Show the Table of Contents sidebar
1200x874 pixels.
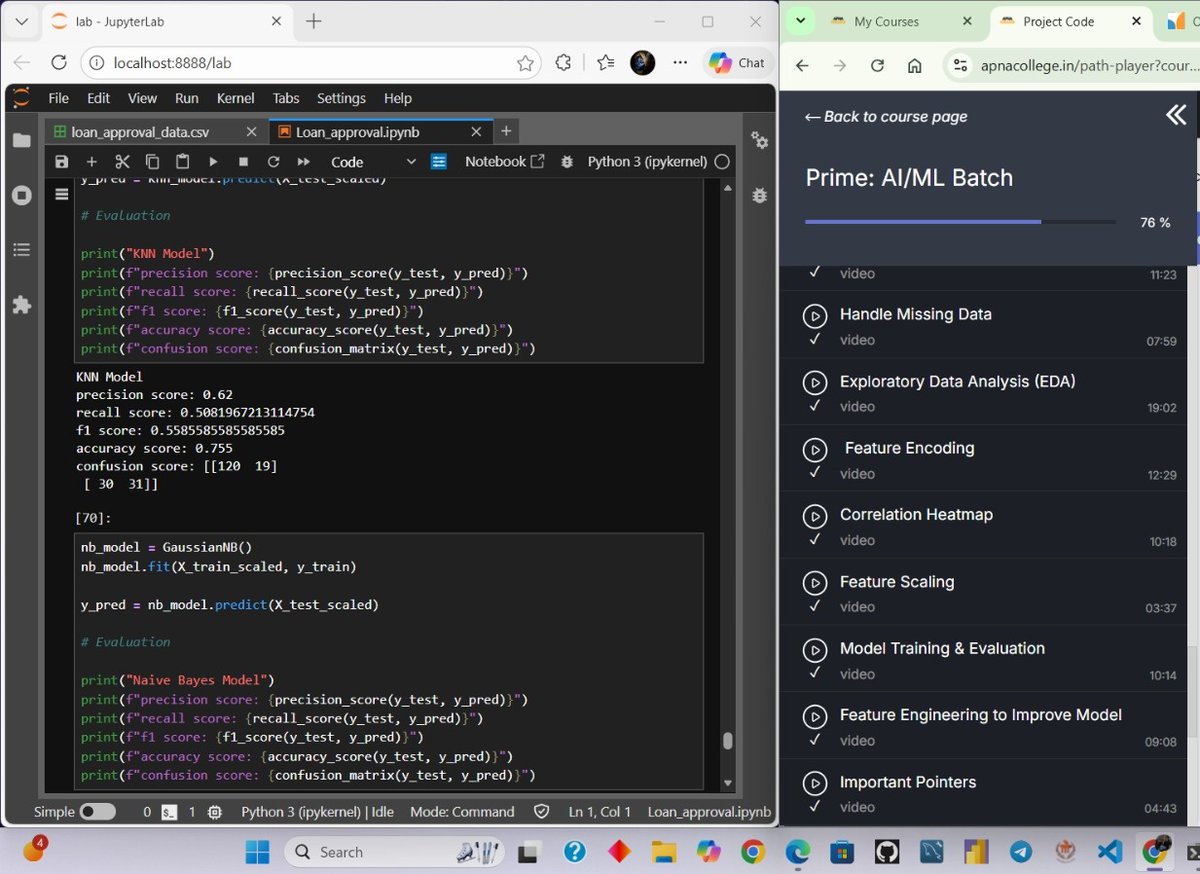click(21, 250)
